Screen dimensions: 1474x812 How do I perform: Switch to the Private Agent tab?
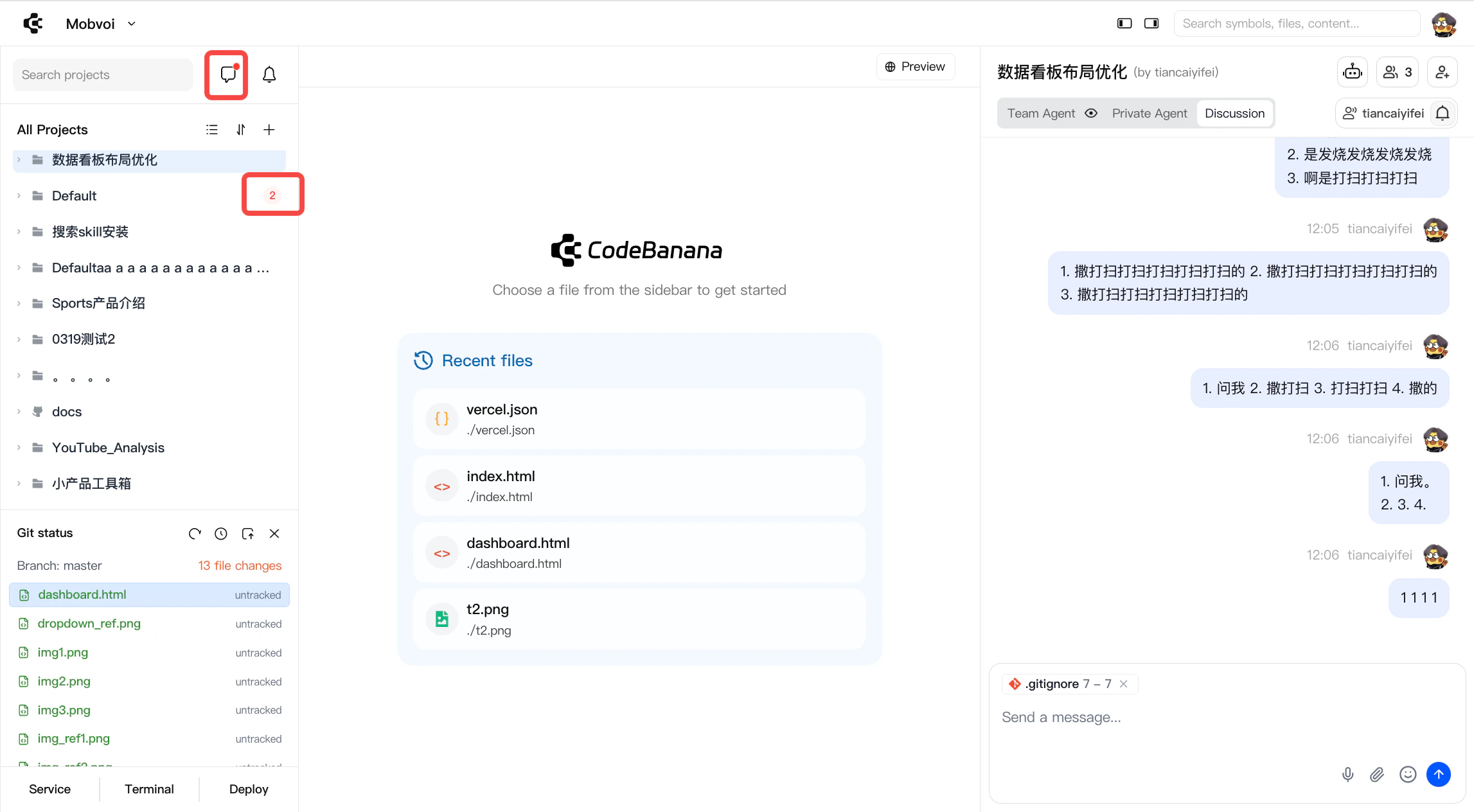(1150, 113)
